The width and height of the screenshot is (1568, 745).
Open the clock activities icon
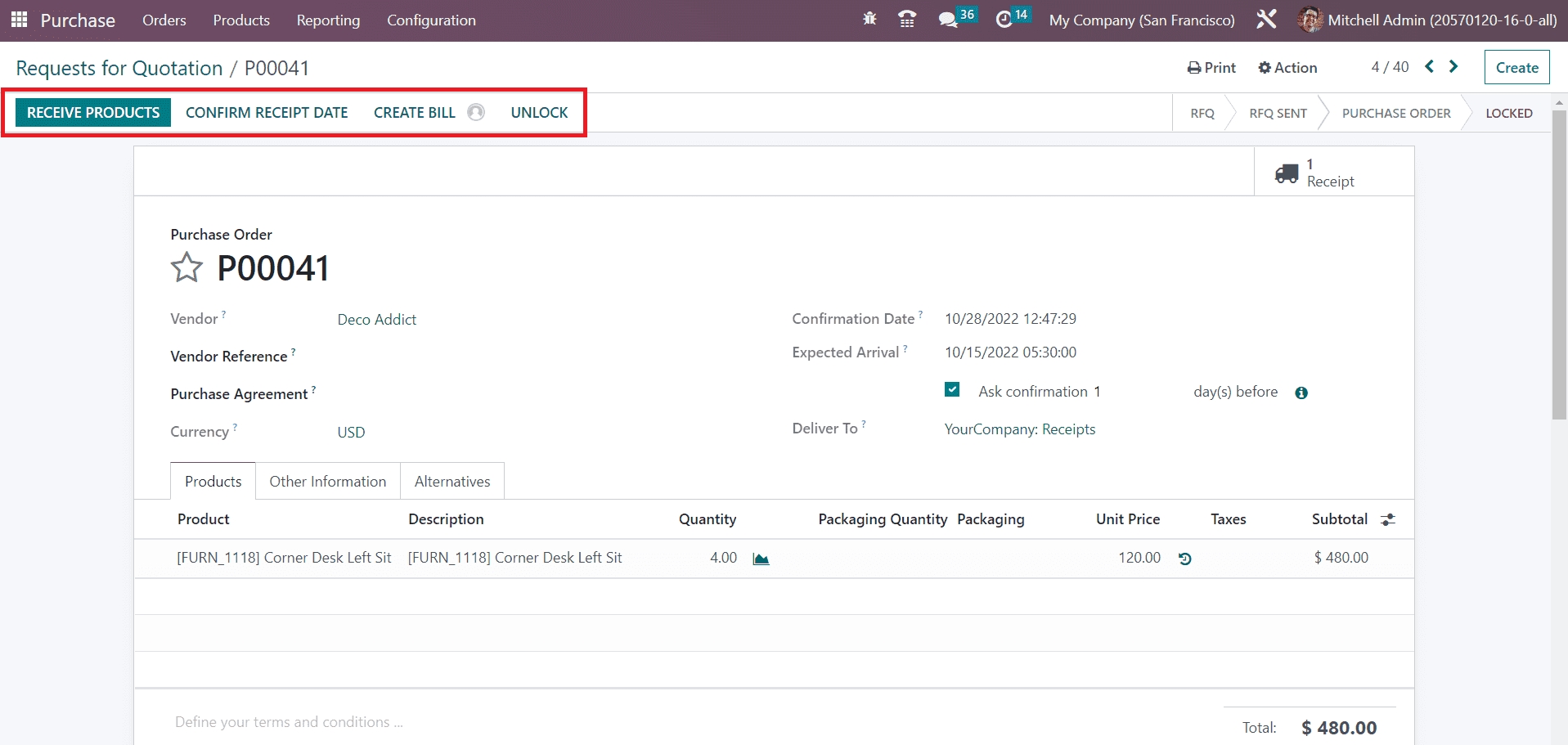click(x=1004, y=20)
